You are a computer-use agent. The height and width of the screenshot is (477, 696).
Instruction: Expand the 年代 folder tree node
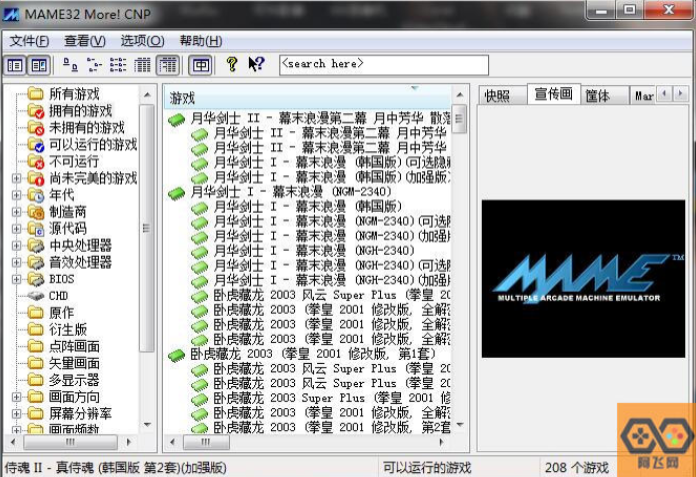pos(16,195)
